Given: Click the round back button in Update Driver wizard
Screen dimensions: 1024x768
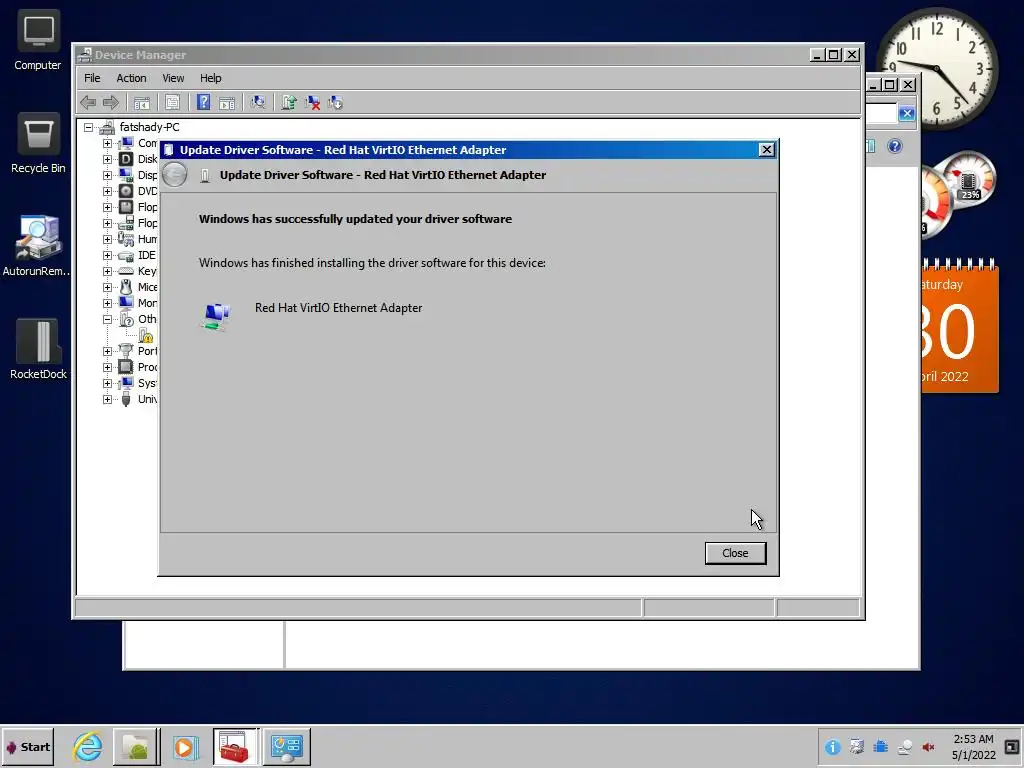Looking at the screenshot, I should pyautogui.click(x=174, y=175).
